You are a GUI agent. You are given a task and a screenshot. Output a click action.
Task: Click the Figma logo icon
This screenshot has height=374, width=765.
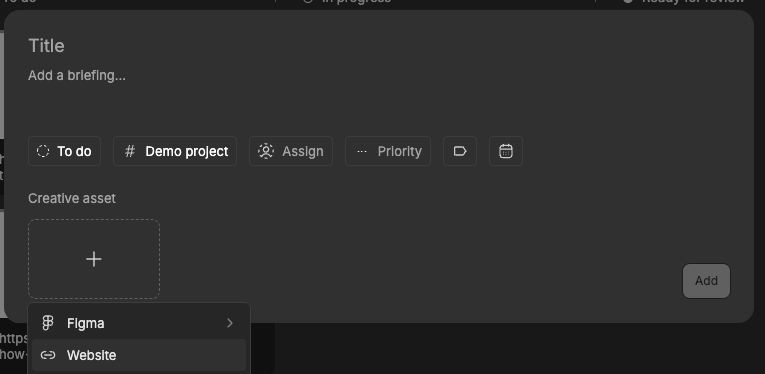(48, 323)
